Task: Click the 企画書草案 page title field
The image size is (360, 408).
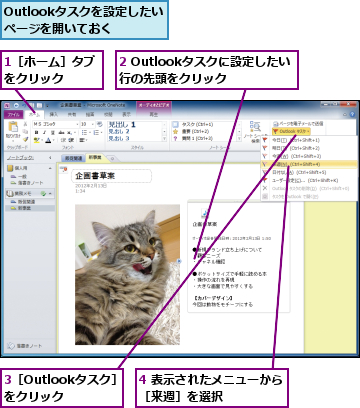Action: (112, 176)
